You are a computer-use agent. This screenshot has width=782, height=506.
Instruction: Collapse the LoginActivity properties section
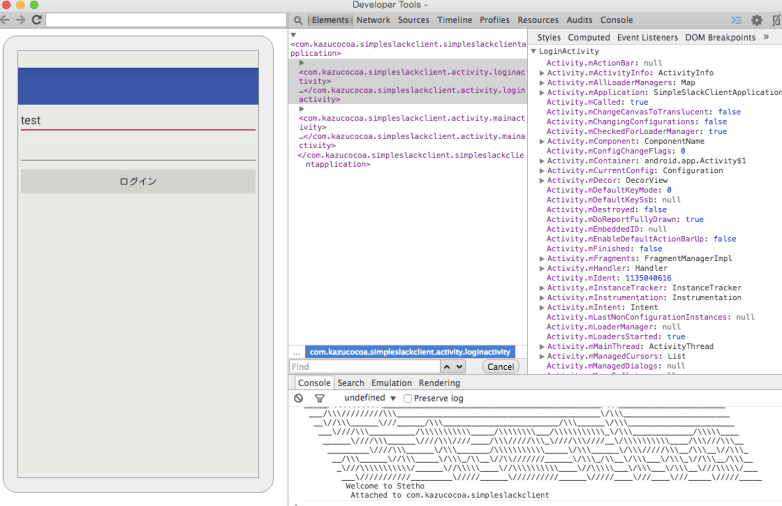coord(534,51)
